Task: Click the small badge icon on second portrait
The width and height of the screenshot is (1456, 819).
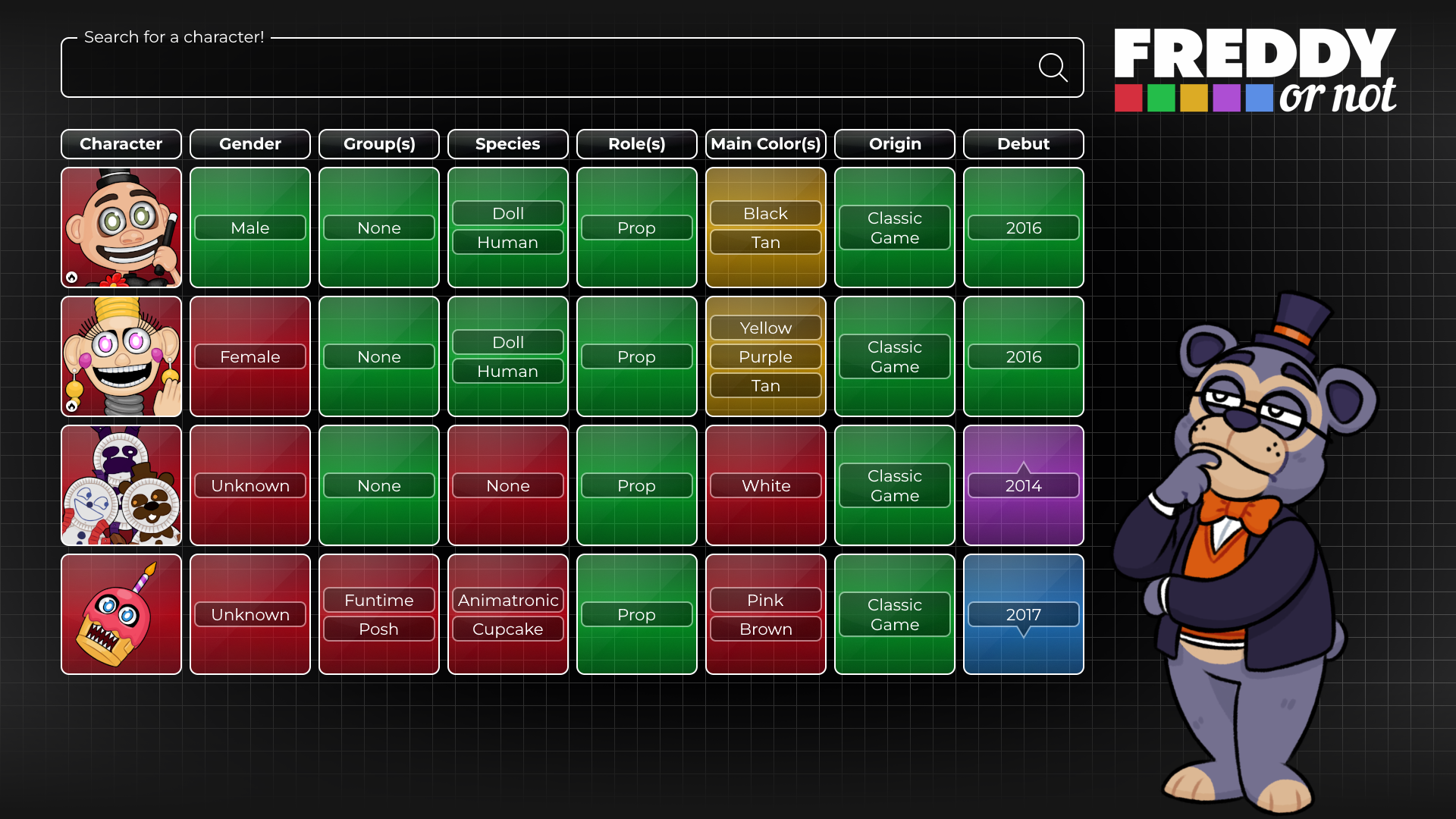Action: [72, 406]
